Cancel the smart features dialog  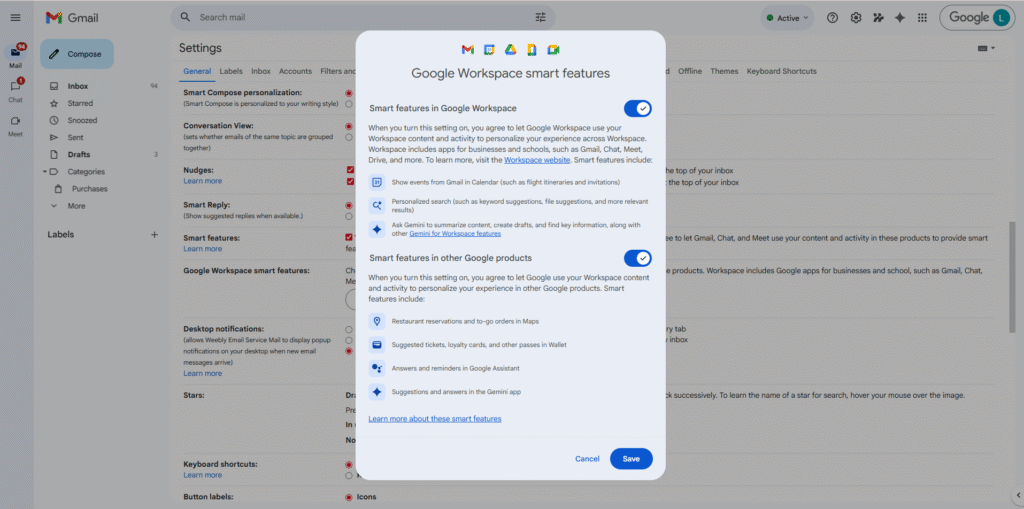point(587,459)
